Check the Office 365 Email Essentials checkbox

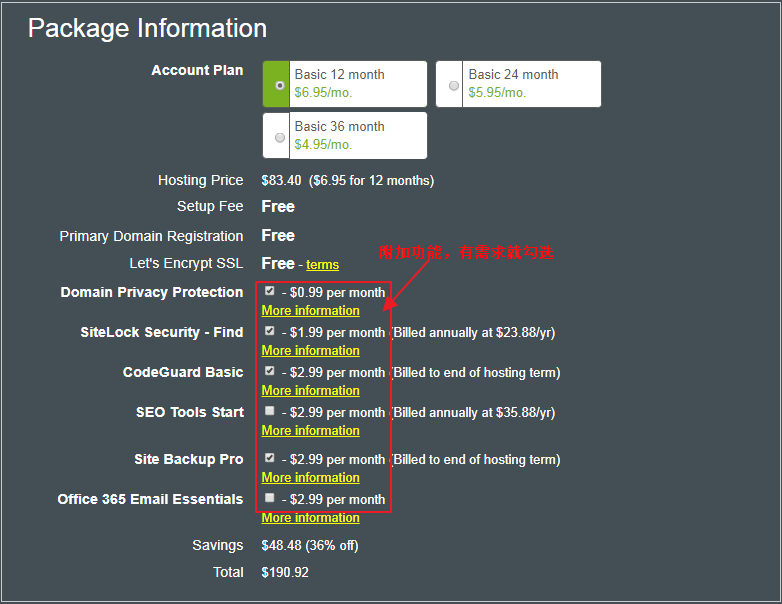click(x=269, y=498)
